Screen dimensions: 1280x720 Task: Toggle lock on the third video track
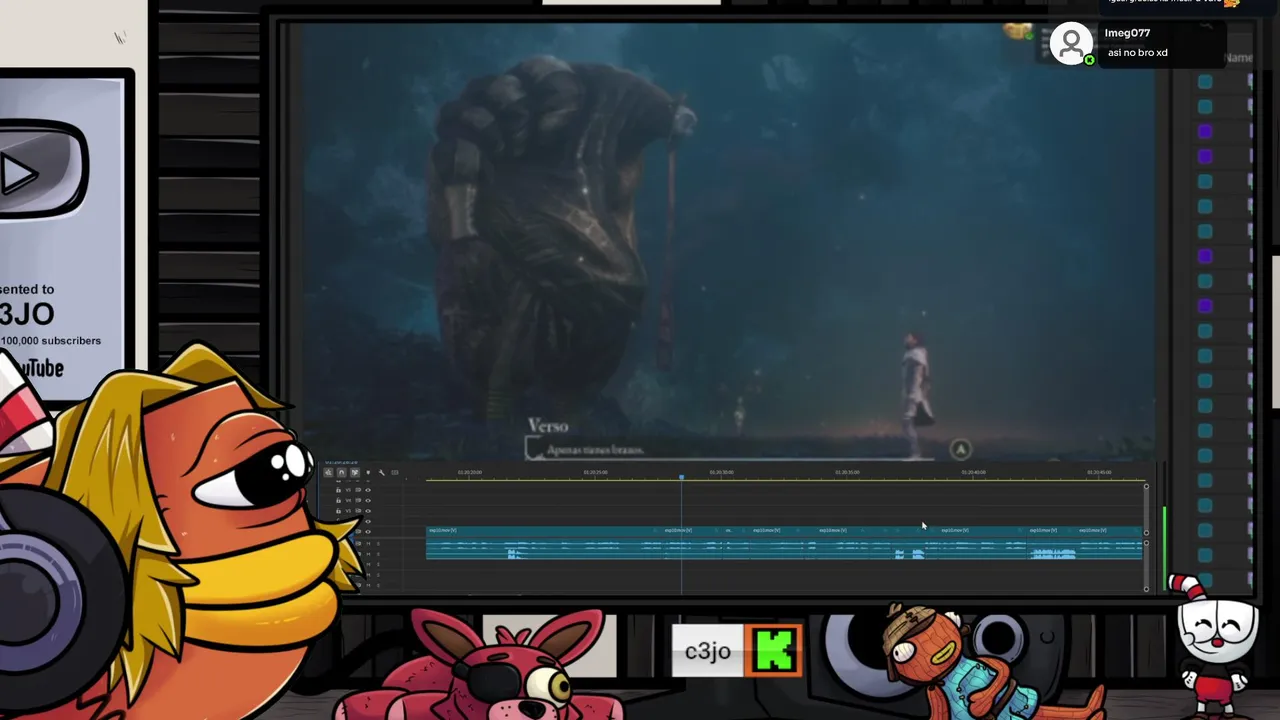coord(338,511)
